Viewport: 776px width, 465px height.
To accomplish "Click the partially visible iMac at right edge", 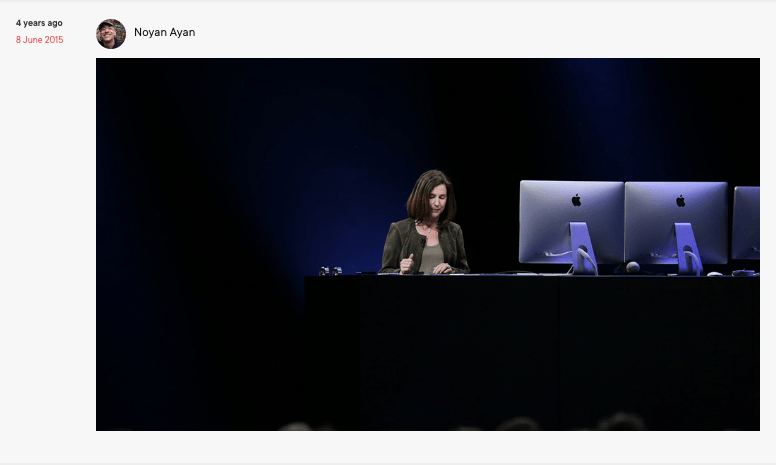I will 747,222.
